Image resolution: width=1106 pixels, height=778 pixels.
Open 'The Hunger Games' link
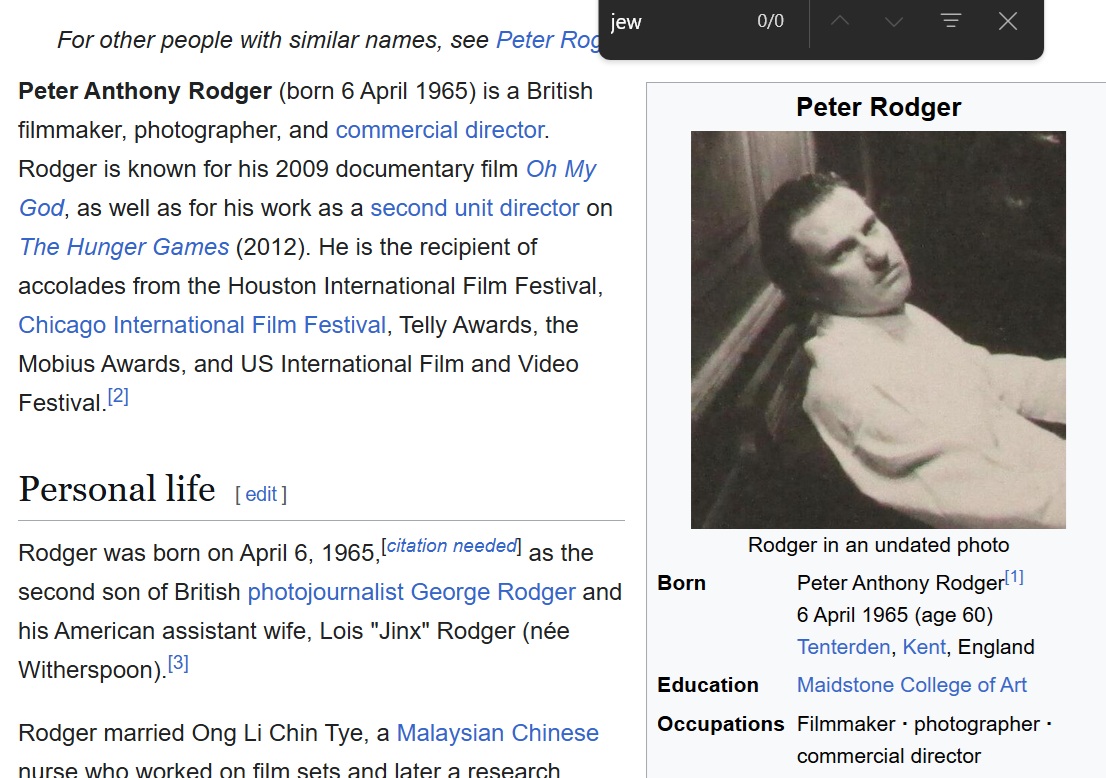coord(124,247)
